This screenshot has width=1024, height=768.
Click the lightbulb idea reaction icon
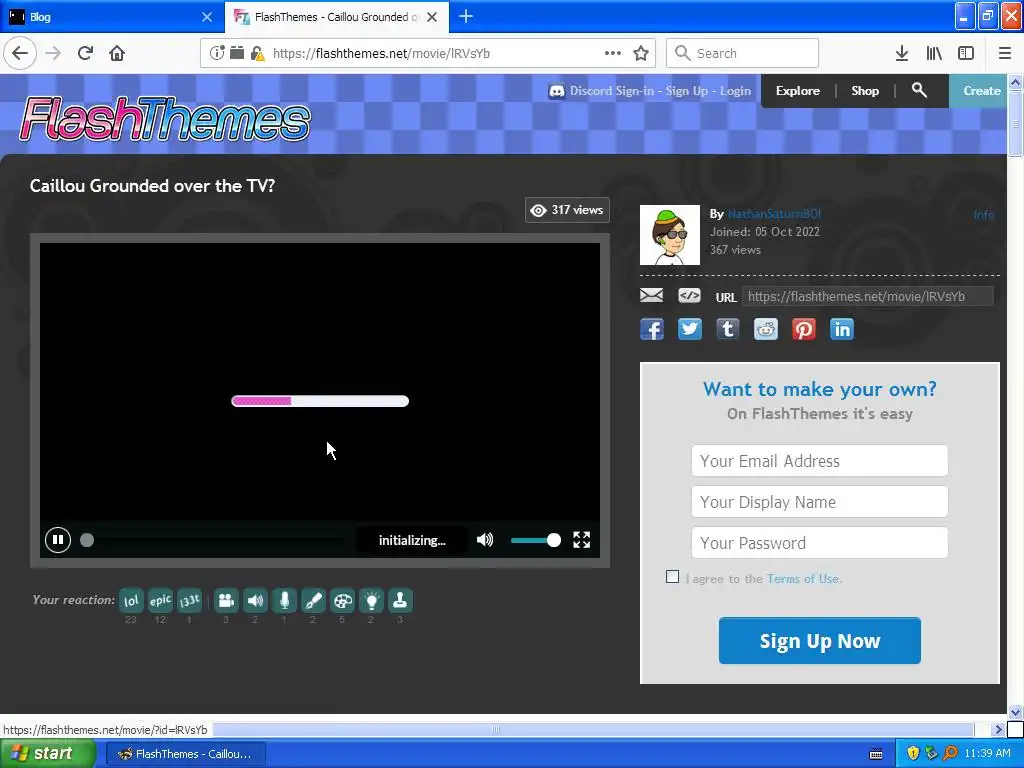tap(371, 600)
